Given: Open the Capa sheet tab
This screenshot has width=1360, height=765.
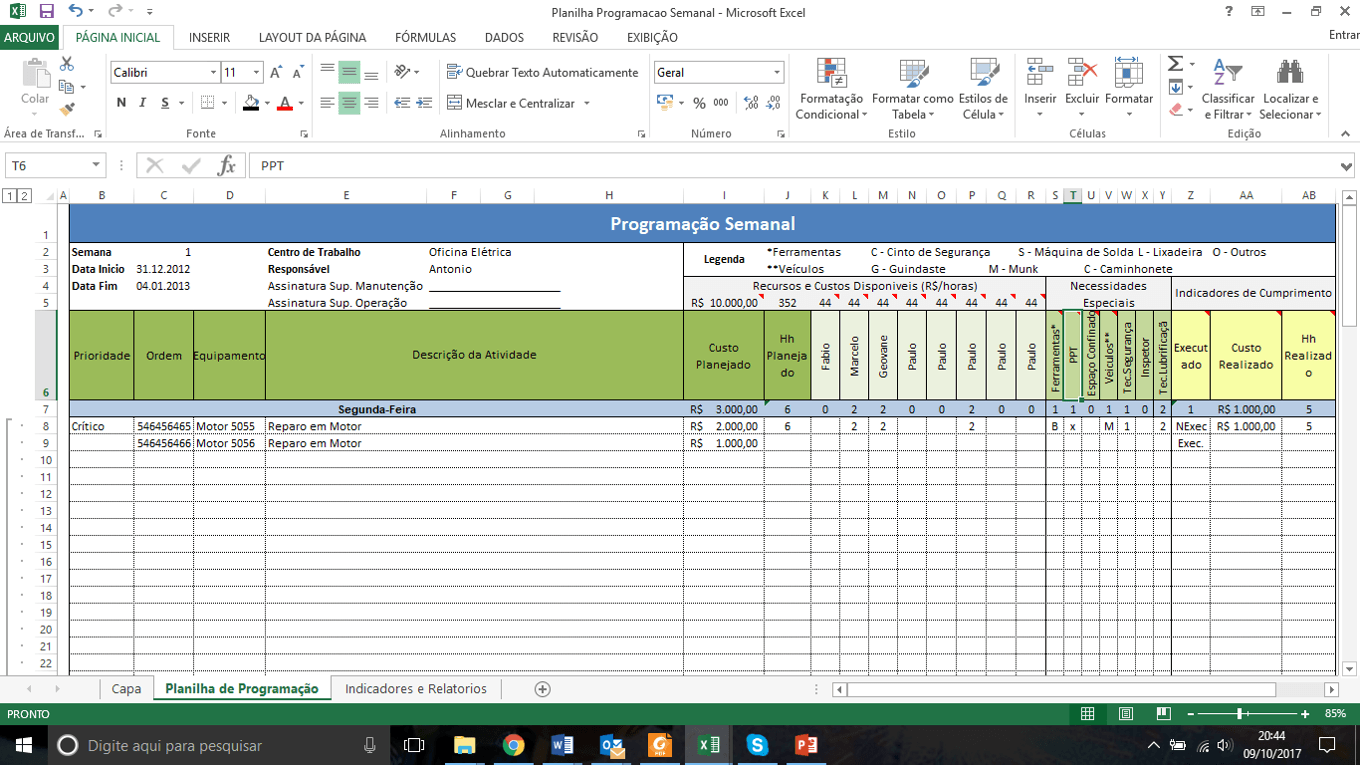Looking at the screenshot, I should 126,689.
